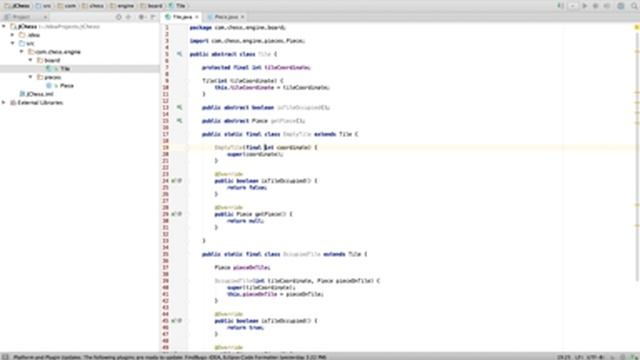640x360 pixels.
Task: Close the Tile.java editor tab
Action: pyautogui.click(x=197, y=17)
